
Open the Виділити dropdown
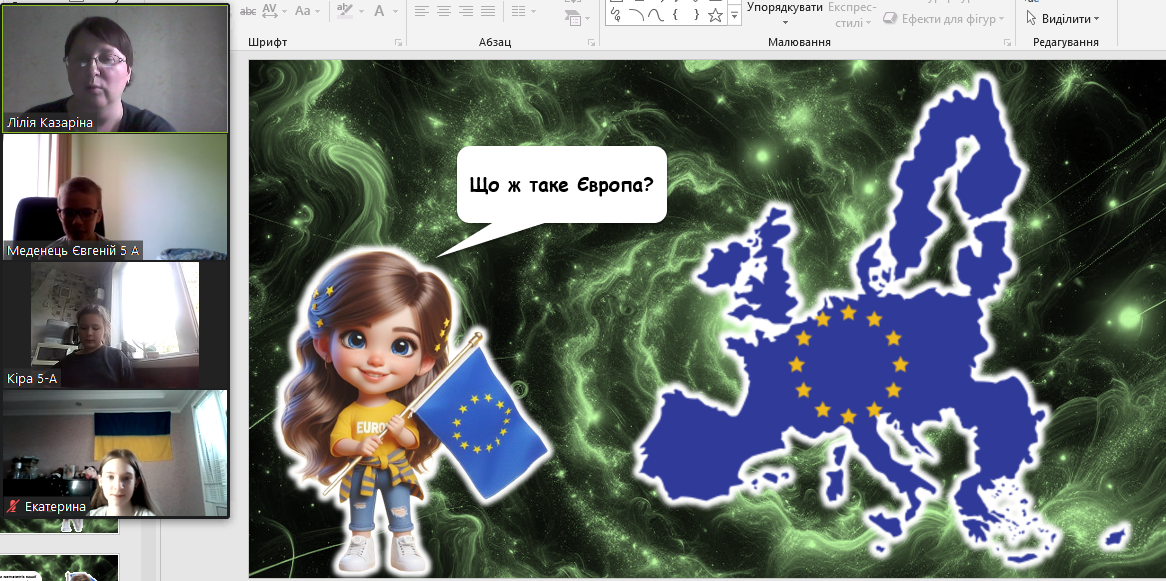1069,19
